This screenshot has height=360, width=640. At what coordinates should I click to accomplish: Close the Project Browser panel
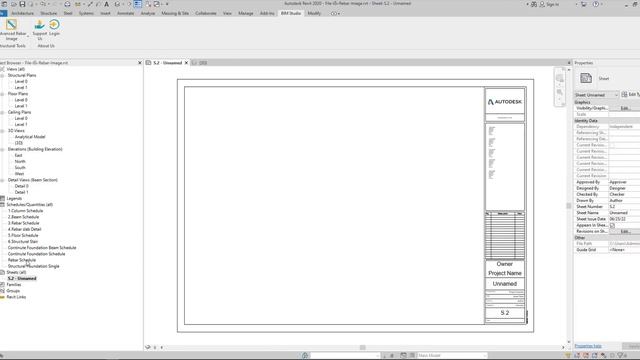pyautogui.click(x=140, y=63)
